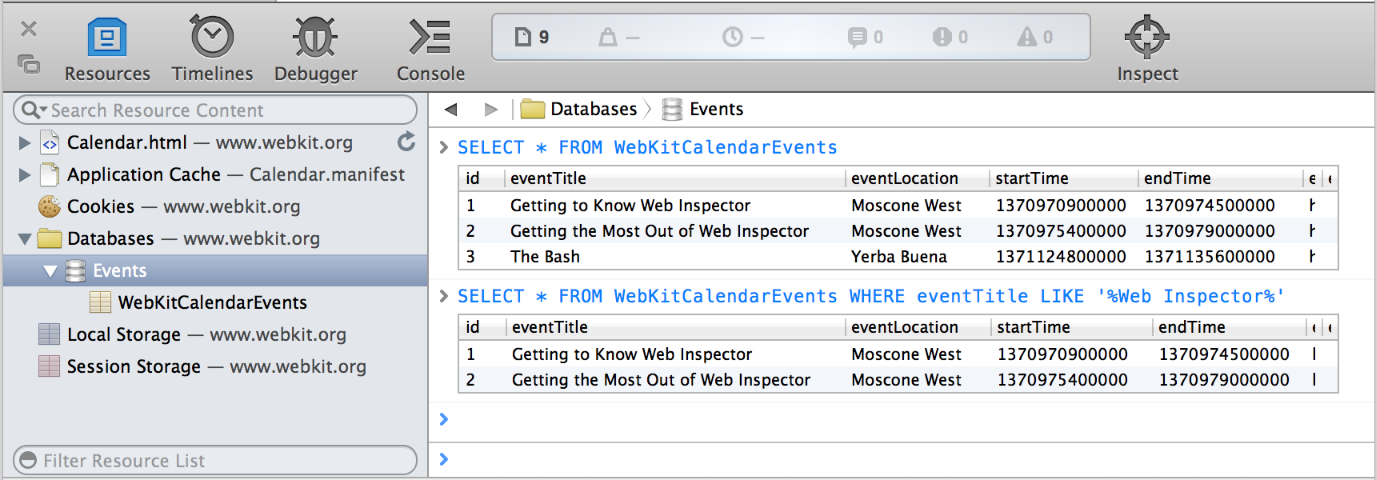The width and height of the screenshot is (1377, 480).
Task: Show the Console panel
Action: 430,48
